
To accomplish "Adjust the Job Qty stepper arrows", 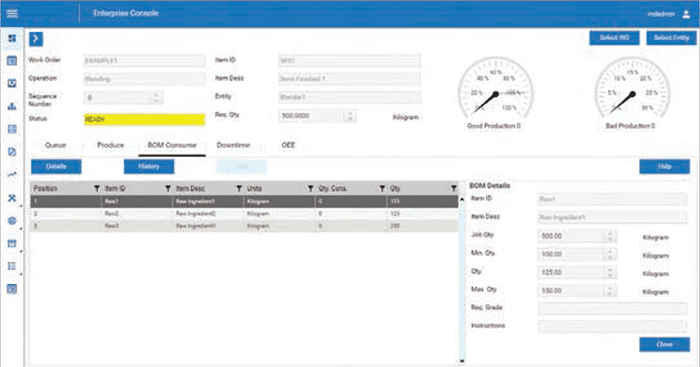I will click(610, 236).
